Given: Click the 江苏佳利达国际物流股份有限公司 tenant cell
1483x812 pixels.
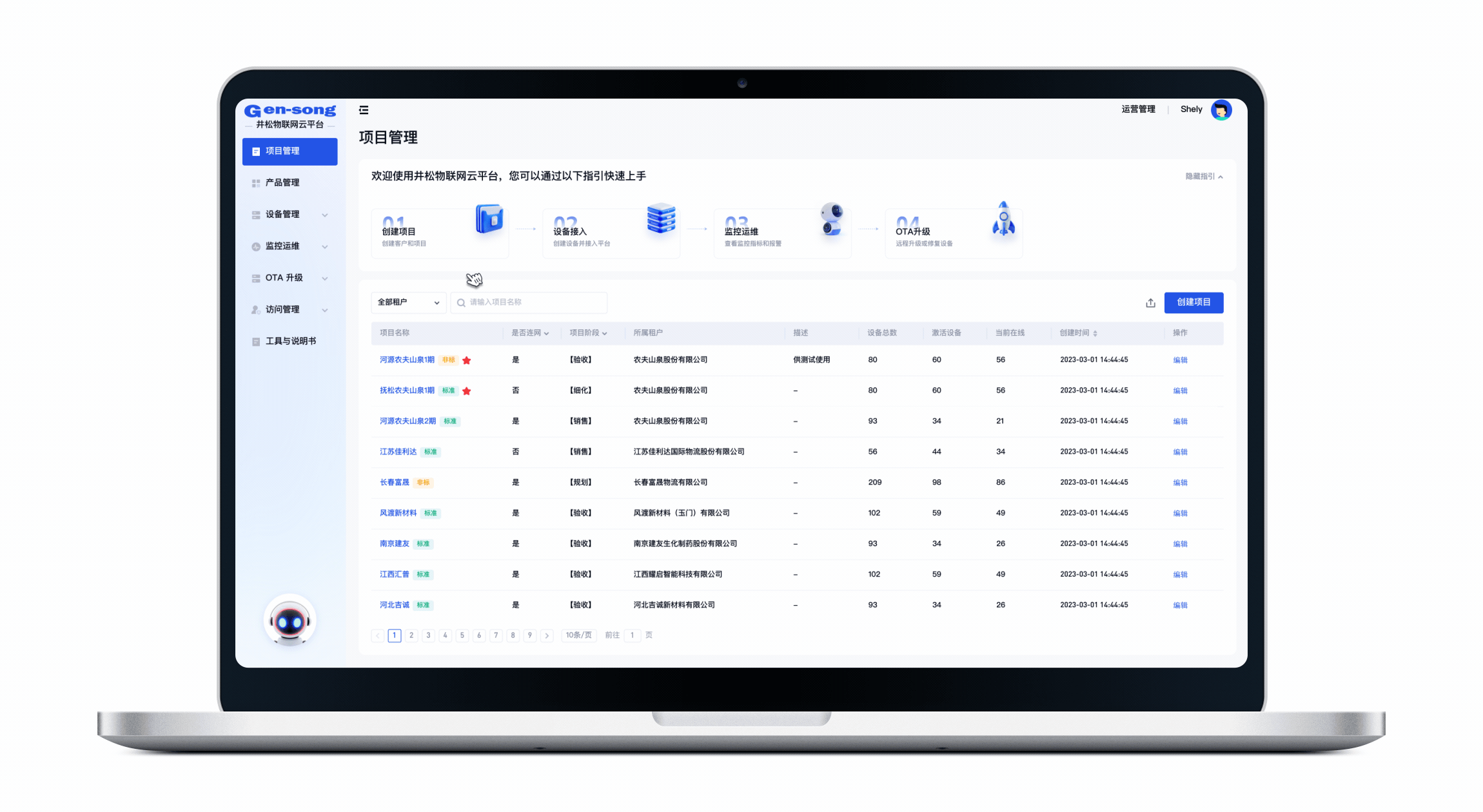Looking at the screenshot, I should pos(689,452).
